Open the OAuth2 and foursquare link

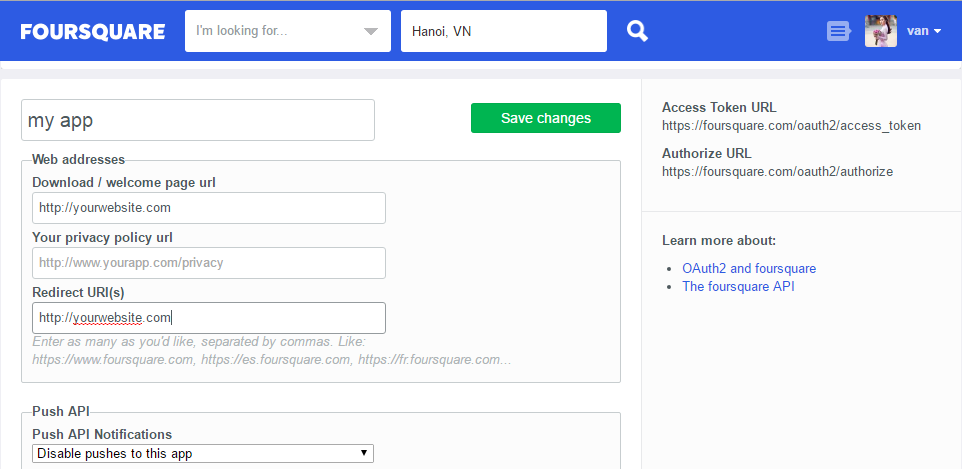(749, 268)
